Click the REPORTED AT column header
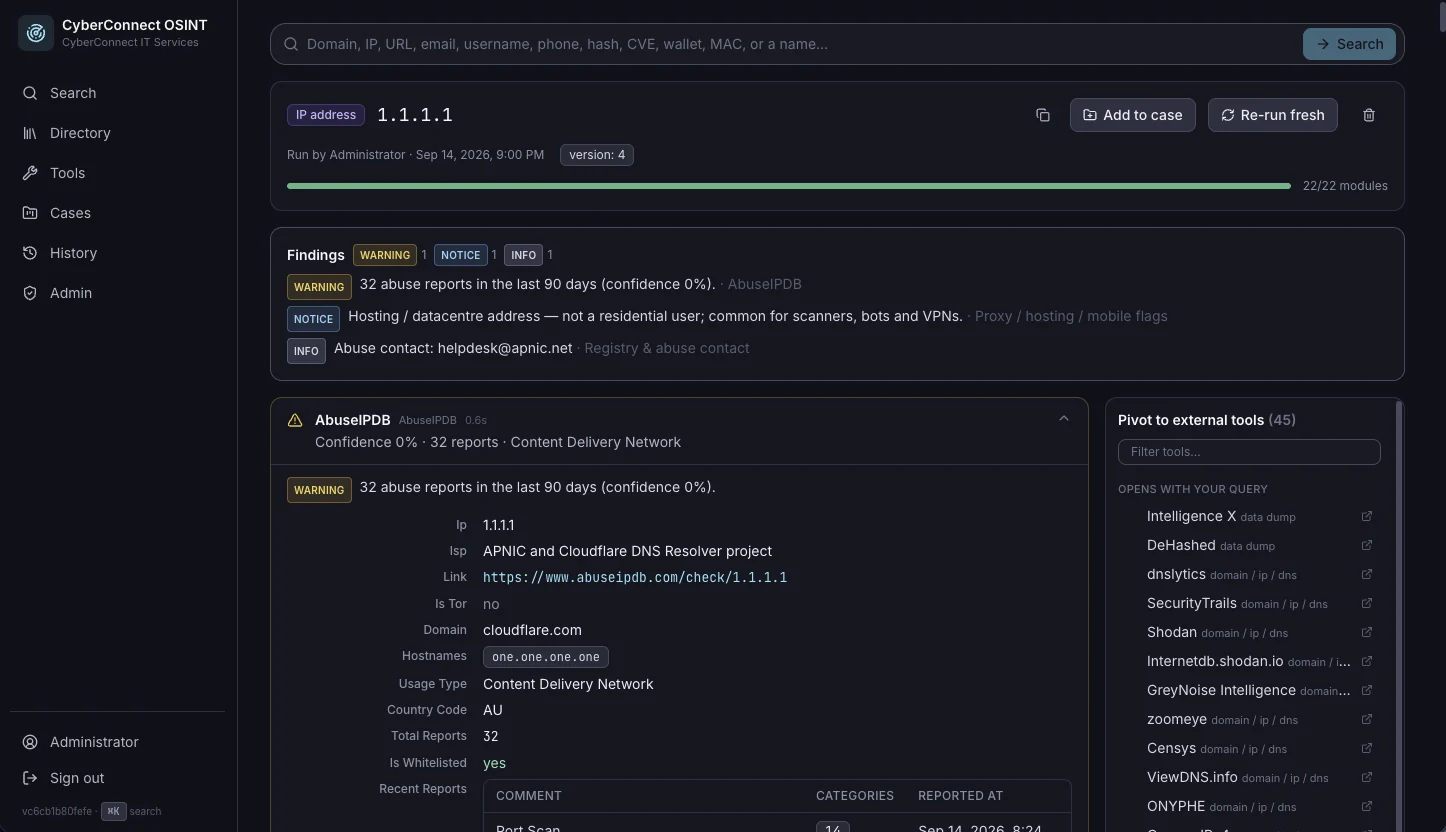The width and height of the screenshot is (1446, 832). (960, 796)
